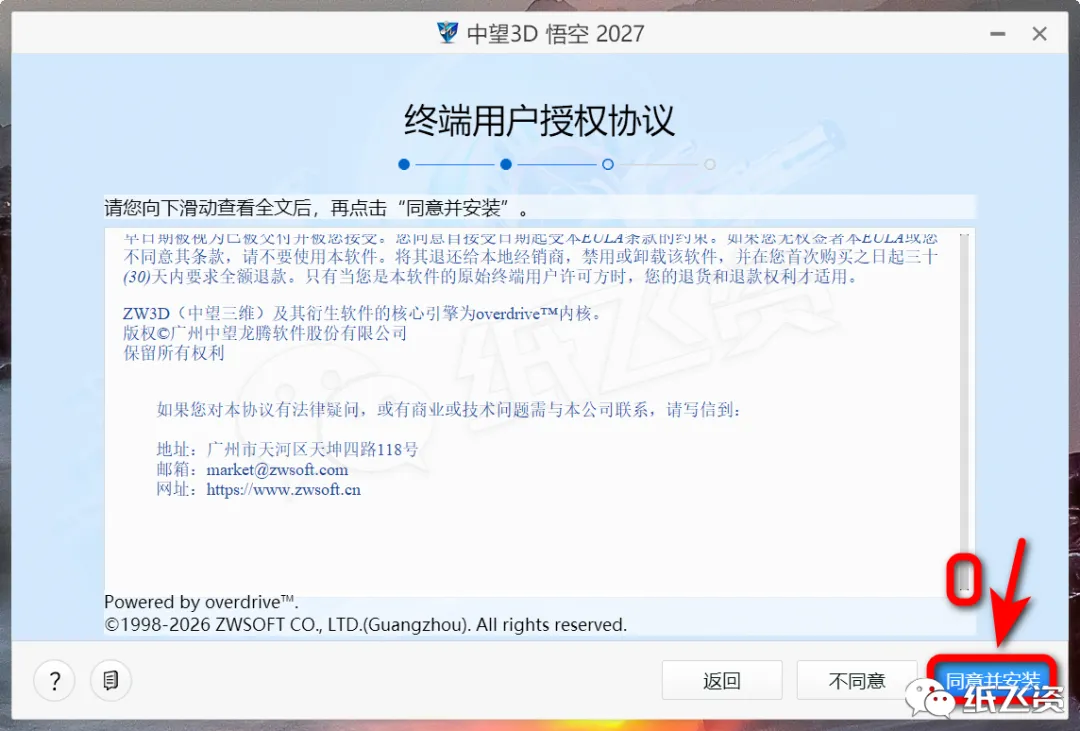Click the second step dot of the progress indicator
Screen dimensions: 1080x731
pos(506,164)
